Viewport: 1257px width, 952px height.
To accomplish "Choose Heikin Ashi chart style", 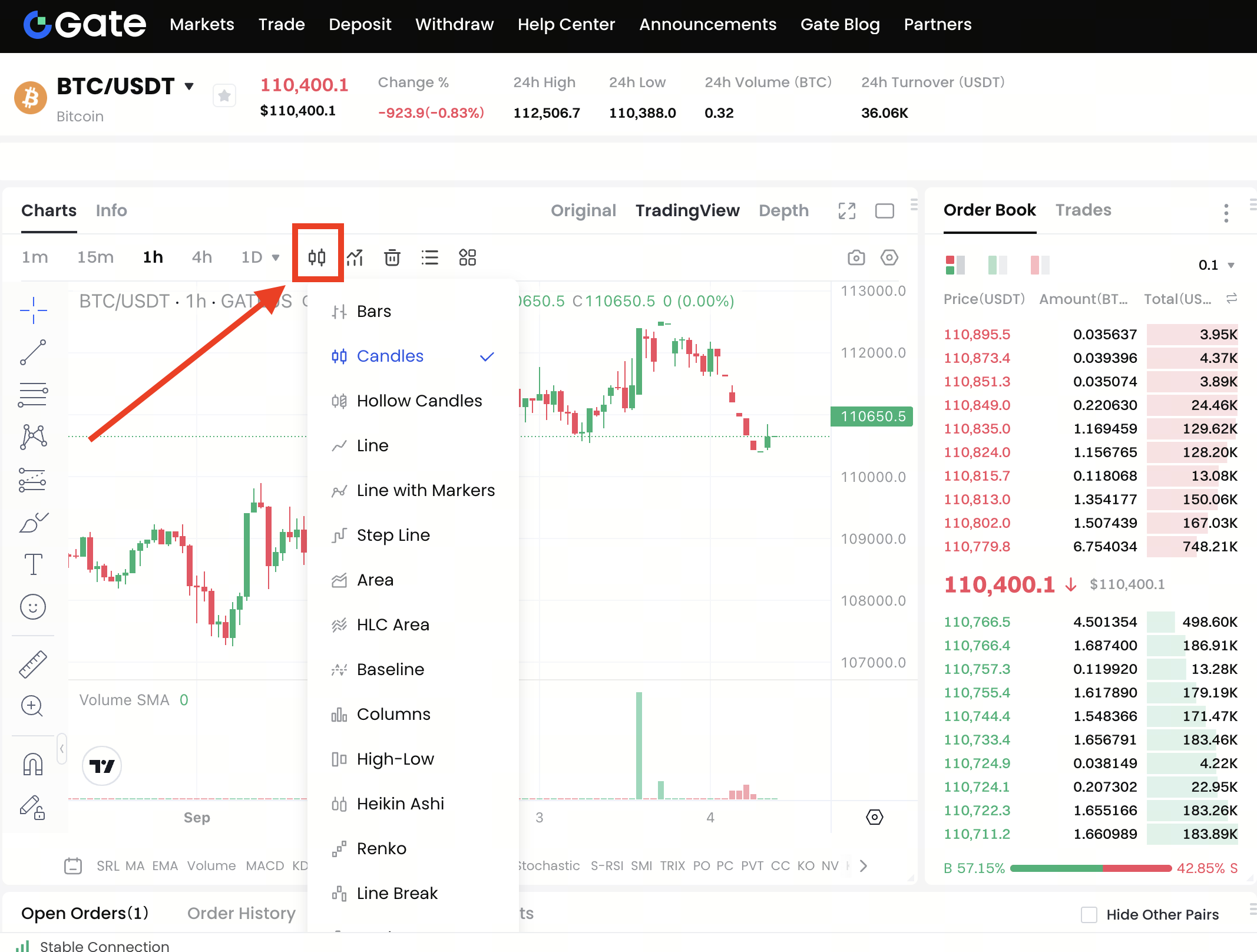I will 400,804.
